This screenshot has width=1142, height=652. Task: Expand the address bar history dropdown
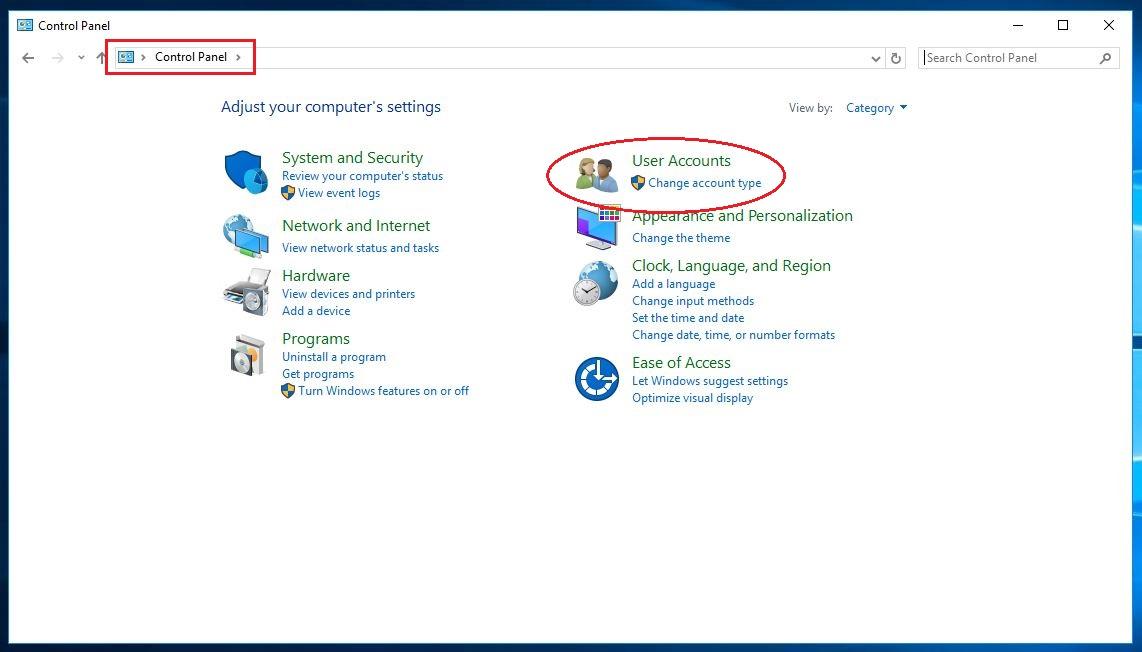coord(876,58)
